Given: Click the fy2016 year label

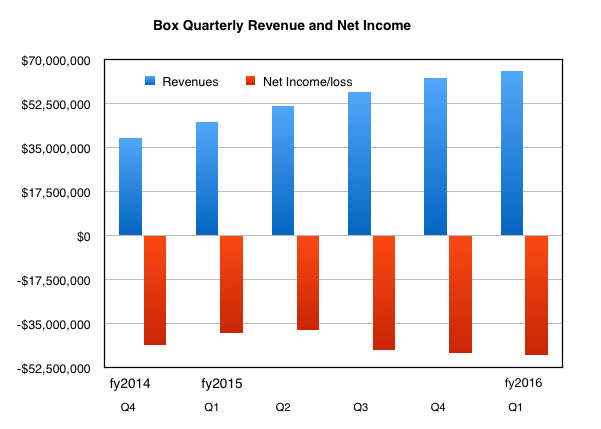Looking at the screenshot, I should 524,383.
